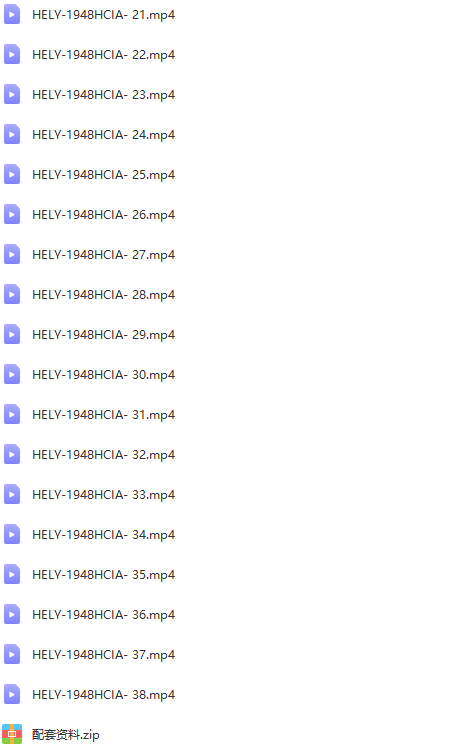Viewport: 457px width, 754px height.
Task: Click the HELY-1948HCIA- 35.mp4 file name
Action: pyautogui.click(x=103, y=574)
